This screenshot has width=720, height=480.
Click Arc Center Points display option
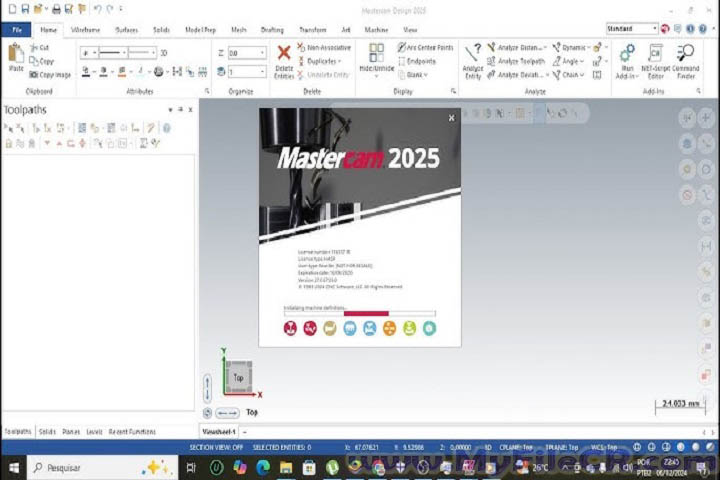click(x=426, y=47)
